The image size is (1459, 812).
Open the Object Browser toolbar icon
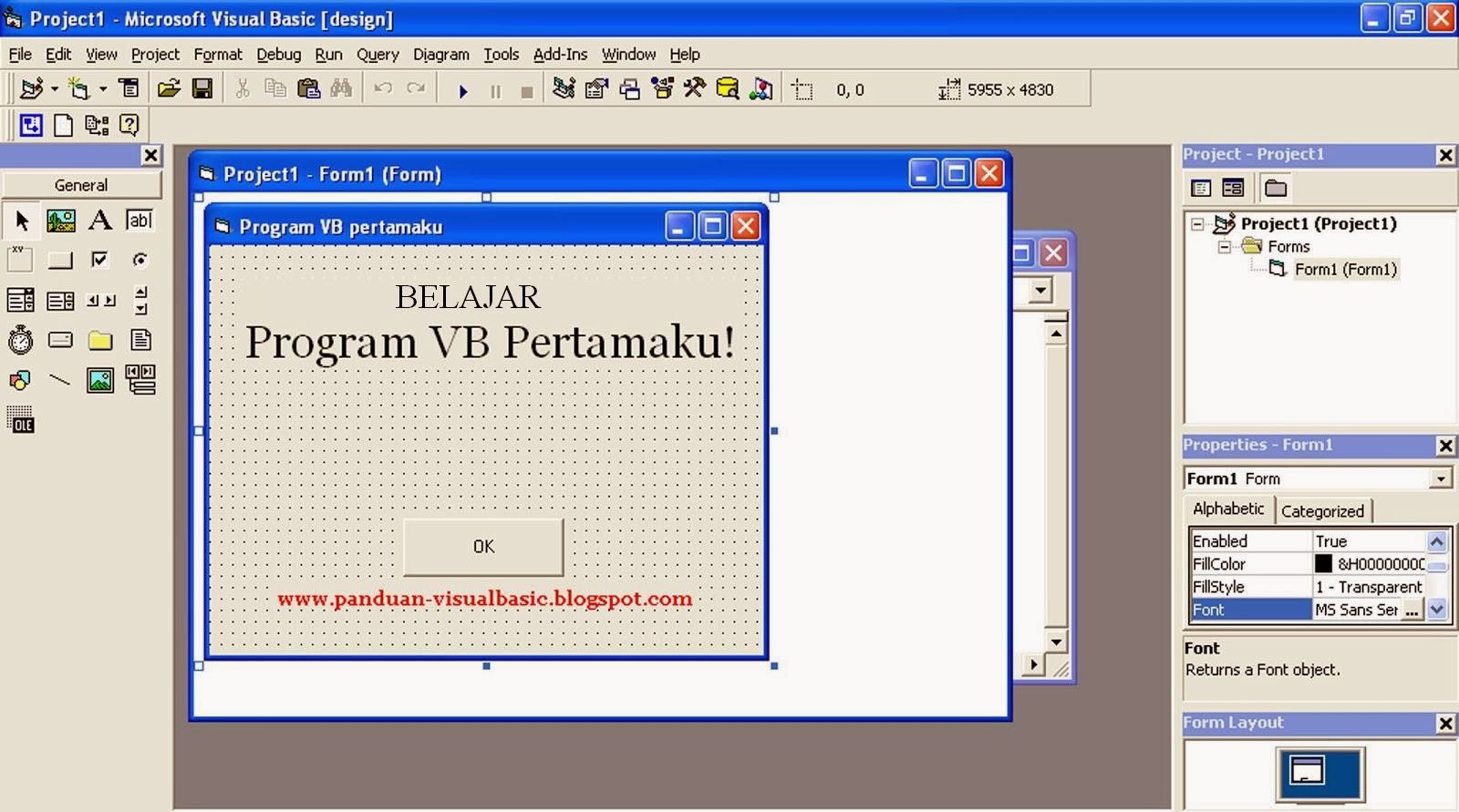pos(663,88)
